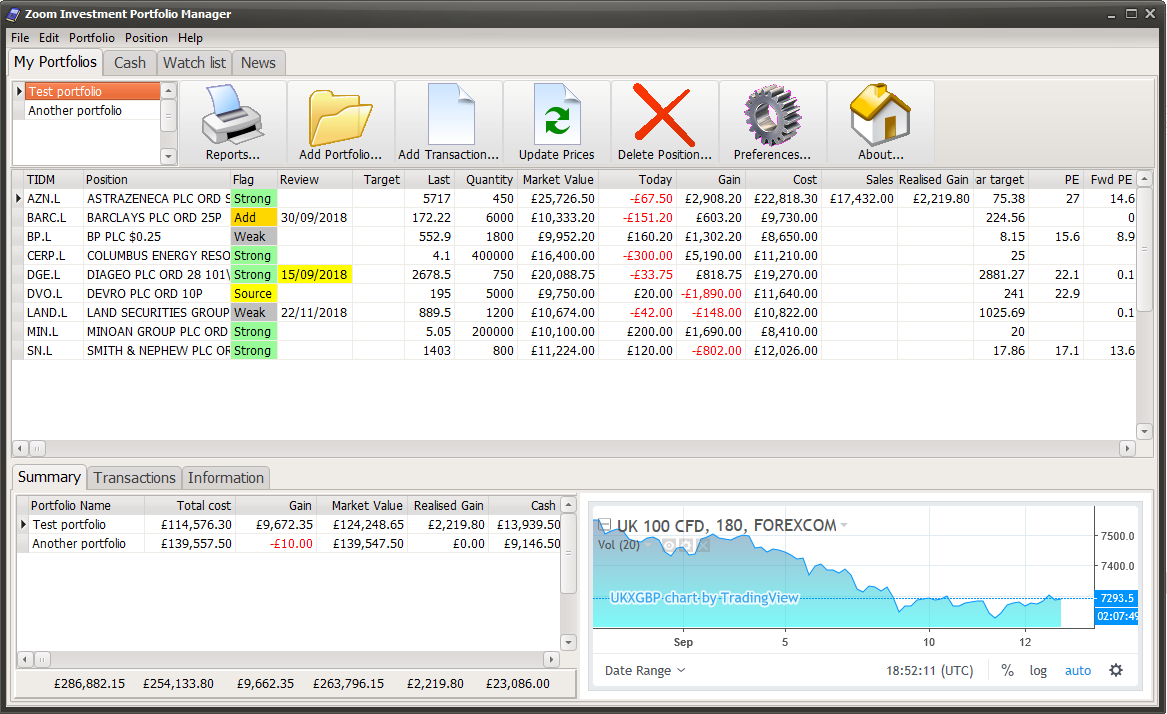Open the Portfolio menu
Screen dimensions: 1167x714
[x=91, y=37]
